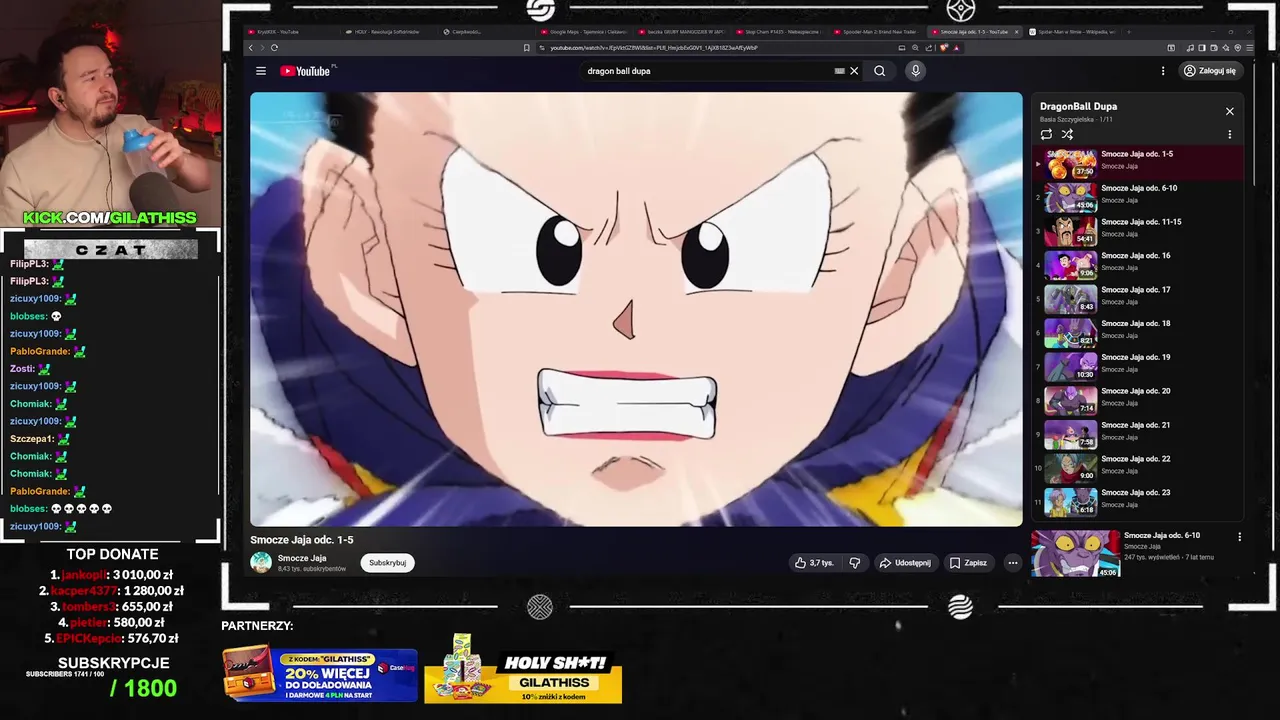
Task: Reload the page with browser refresh icon
Action: click(274, 47)
